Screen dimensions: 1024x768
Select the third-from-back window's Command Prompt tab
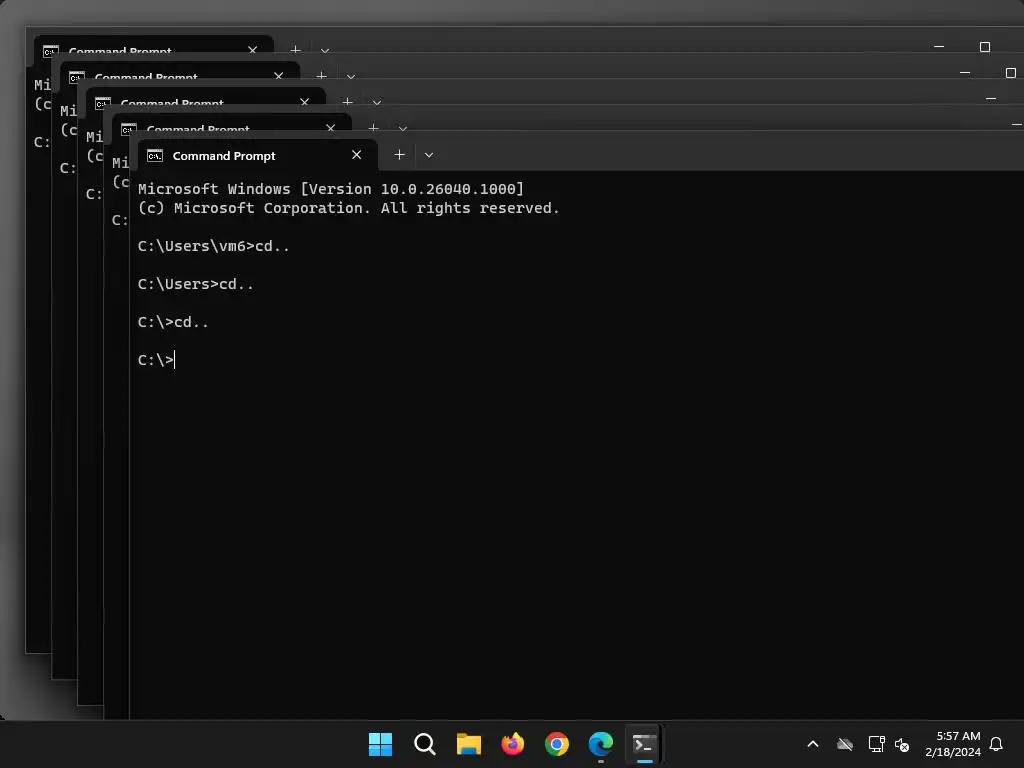pos(206,97)
